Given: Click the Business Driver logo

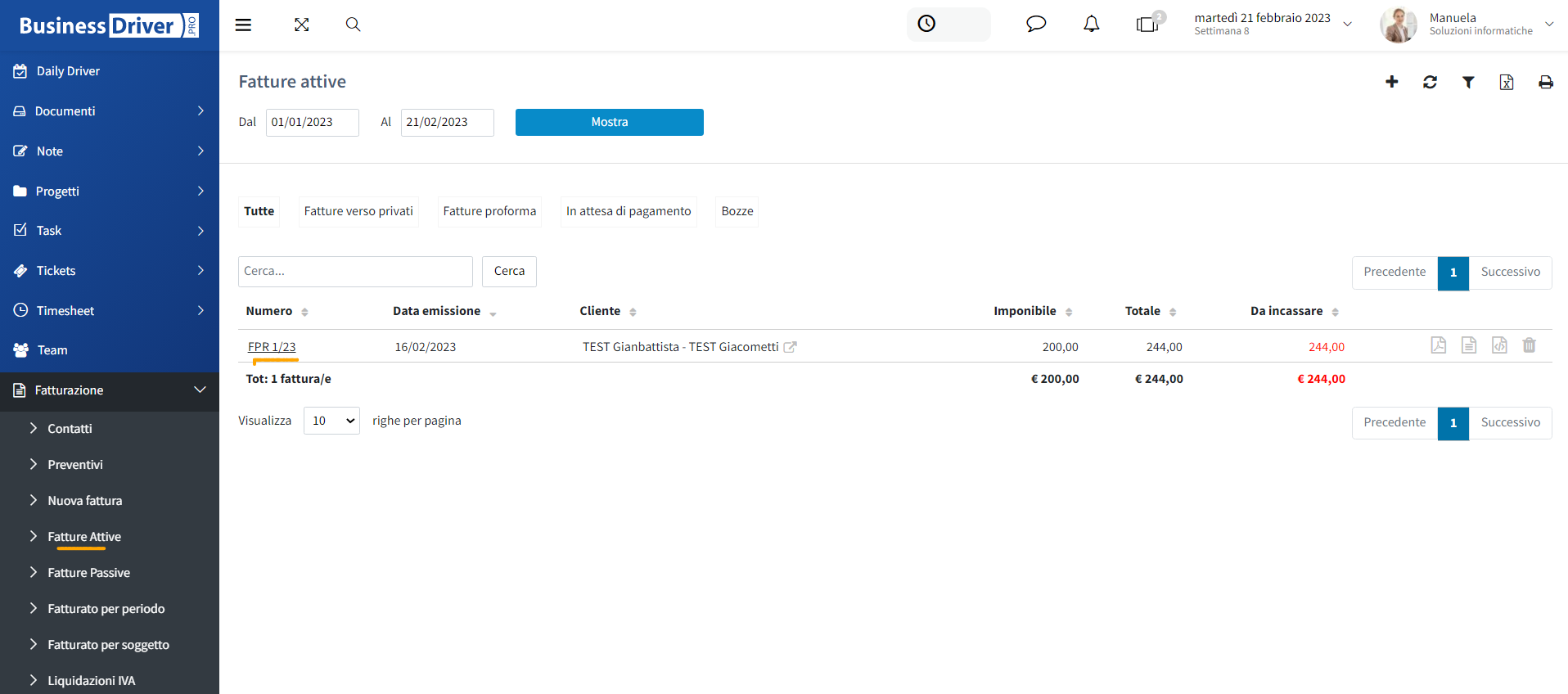Looking at the screenshot, I should (109, 25).
